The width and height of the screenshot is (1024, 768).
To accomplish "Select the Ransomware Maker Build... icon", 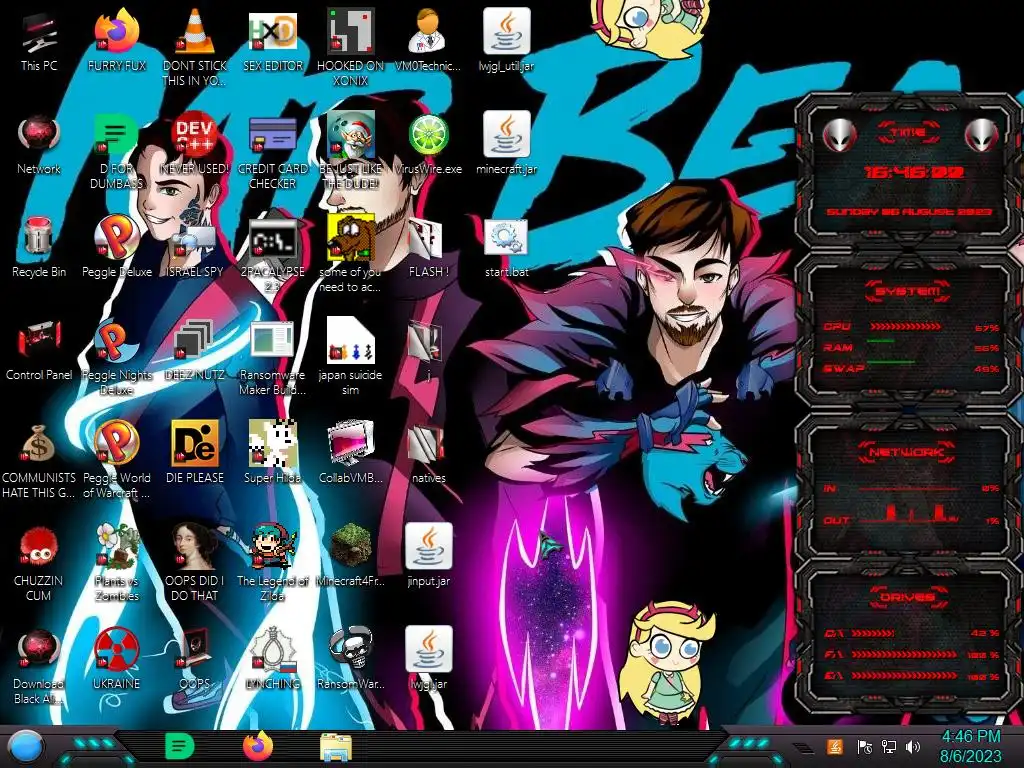I will click(x=273, y=341).
